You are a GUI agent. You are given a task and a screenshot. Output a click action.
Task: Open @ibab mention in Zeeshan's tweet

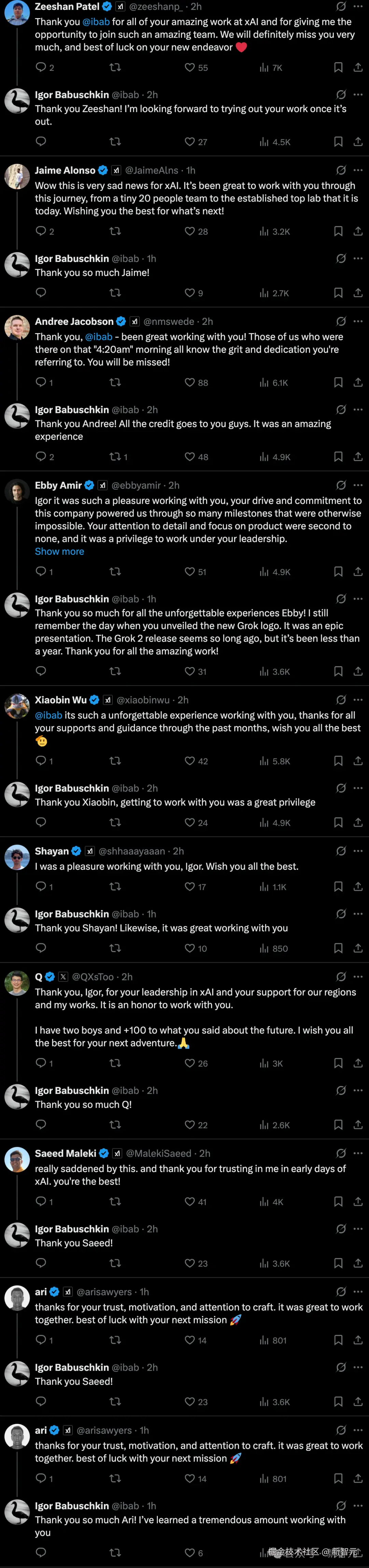pyautogui.click(x=96, y=22)
